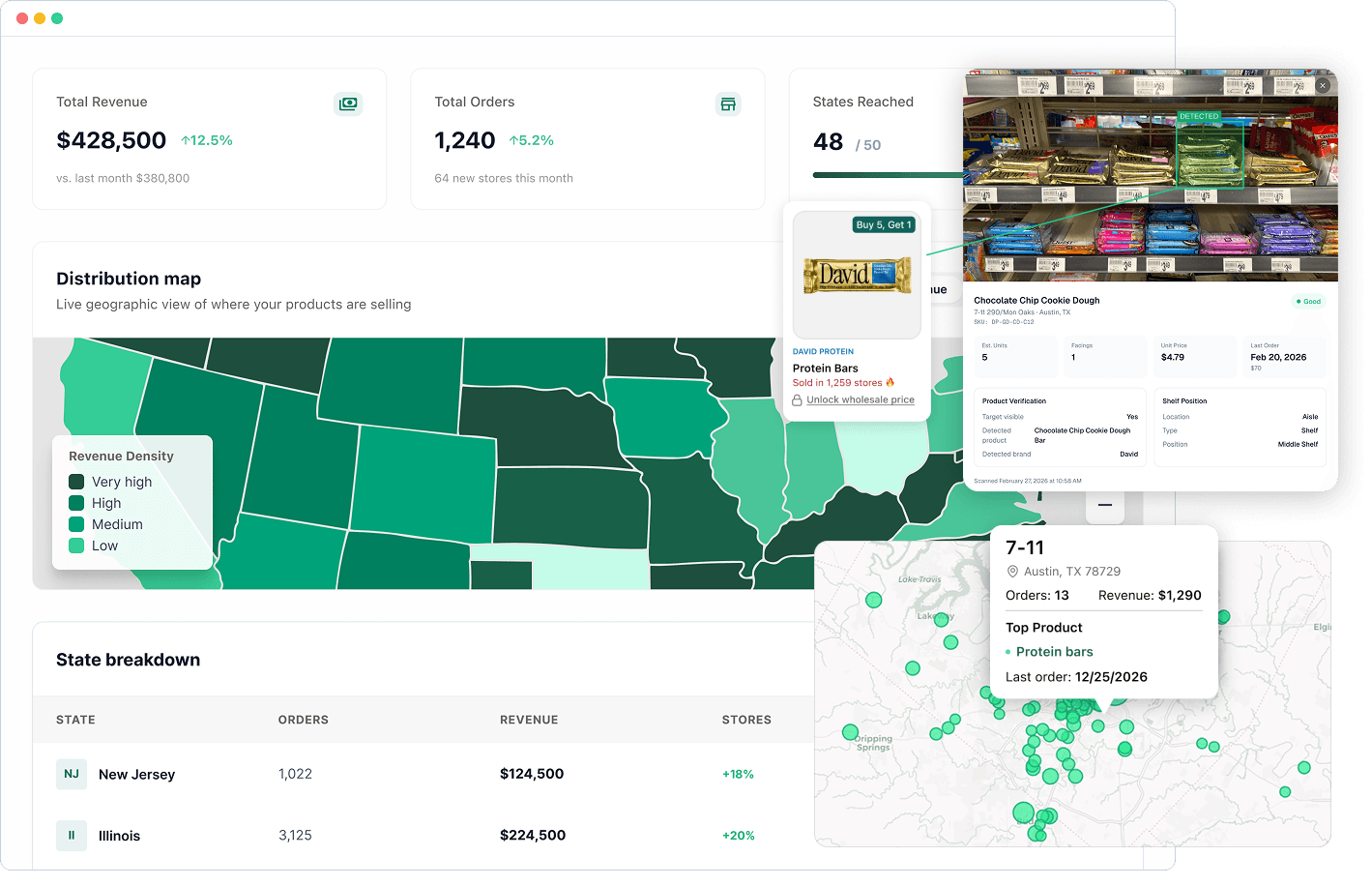The height and width of the screenshot is (886, 1372).
Task: Toggle the Low revenue density filter
Action: (x=77, y=546)
